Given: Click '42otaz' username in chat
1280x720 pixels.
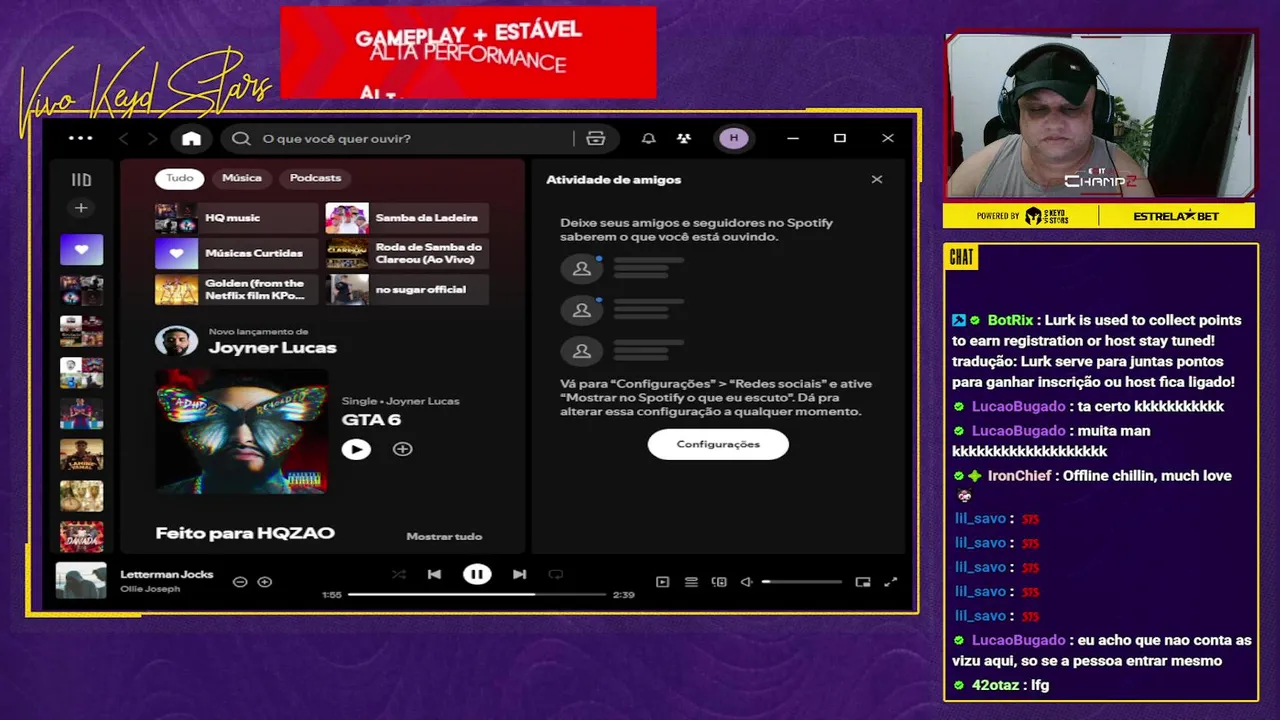Looking at the screenshot, I should coord(994,686).
